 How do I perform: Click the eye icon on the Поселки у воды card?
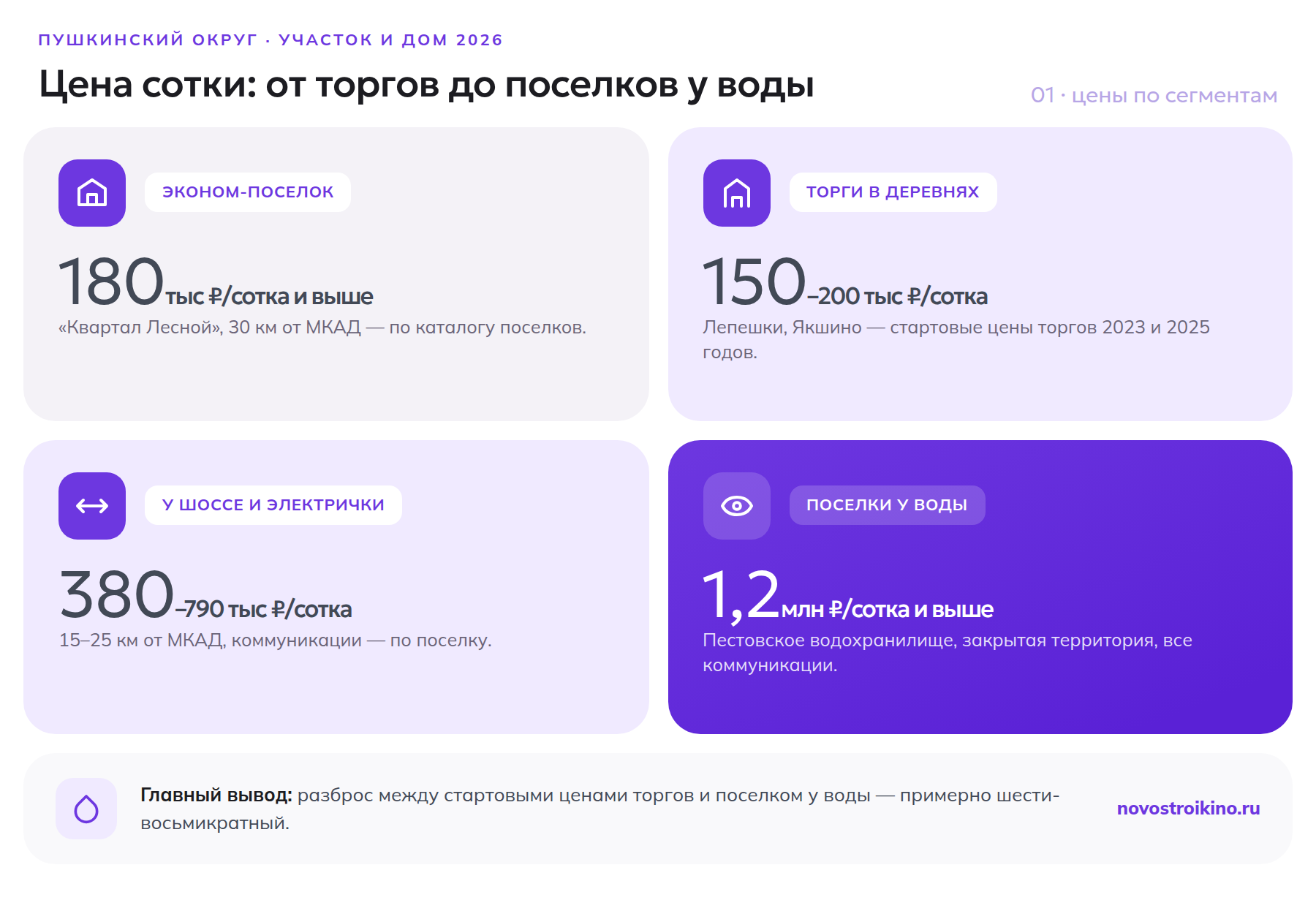737,506
